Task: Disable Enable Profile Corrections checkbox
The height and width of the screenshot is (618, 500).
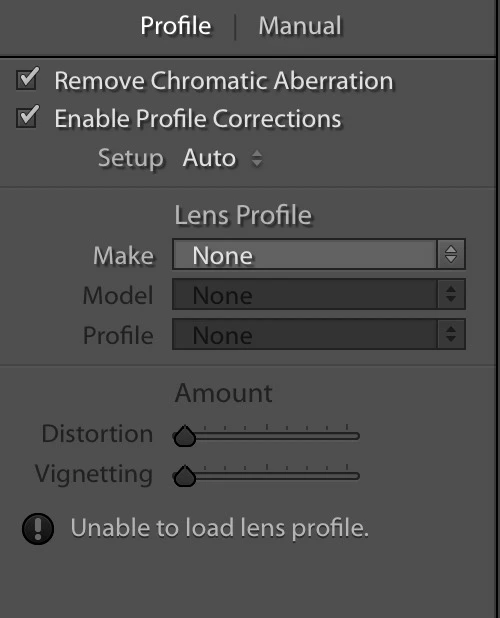Action: (27, 117)
